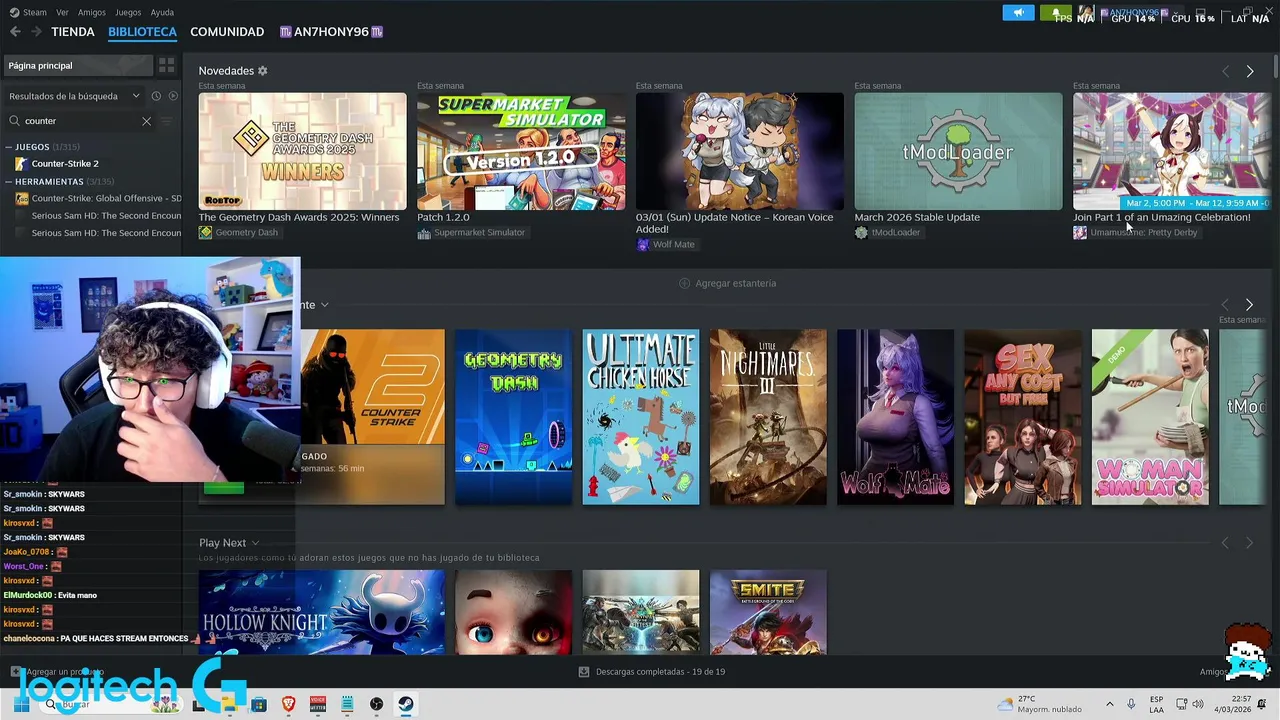Open the green notifications bell
Screen dimensions: 1280x720
coord(1055,13)
